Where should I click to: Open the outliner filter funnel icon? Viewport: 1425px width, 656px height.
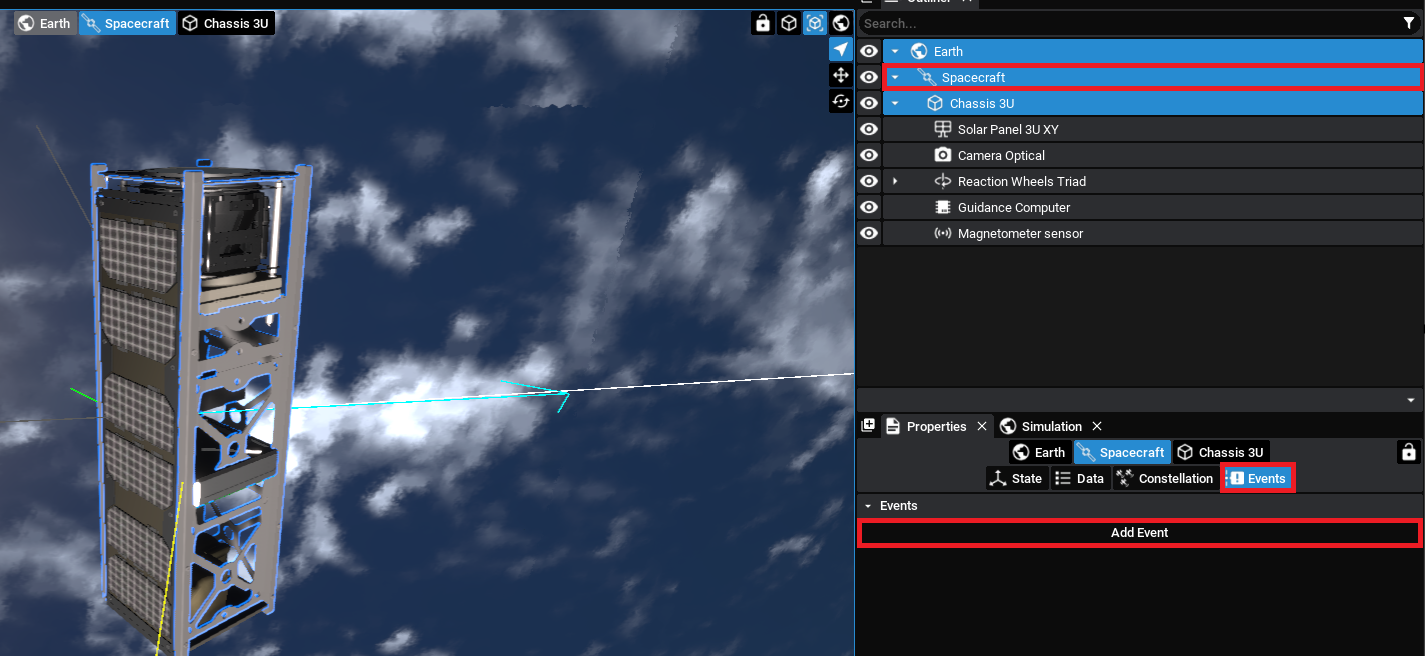[x=1409, y=23]
